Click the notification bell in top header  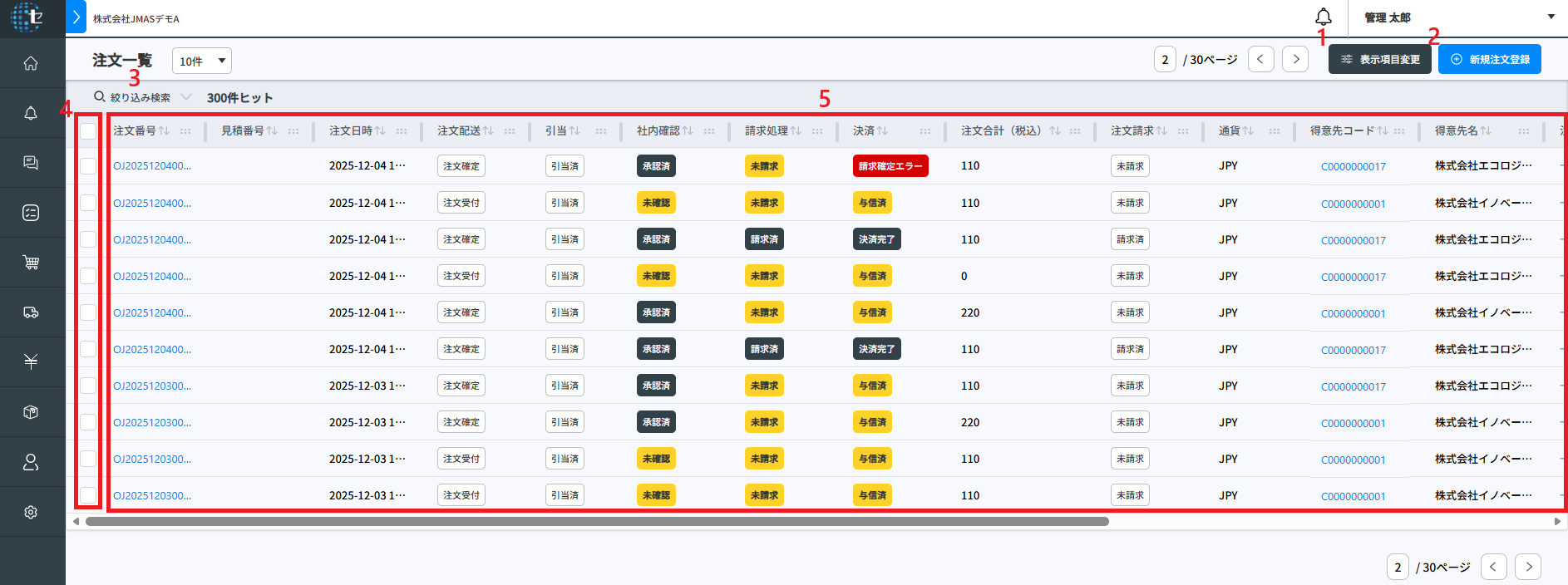point(1323,17)
